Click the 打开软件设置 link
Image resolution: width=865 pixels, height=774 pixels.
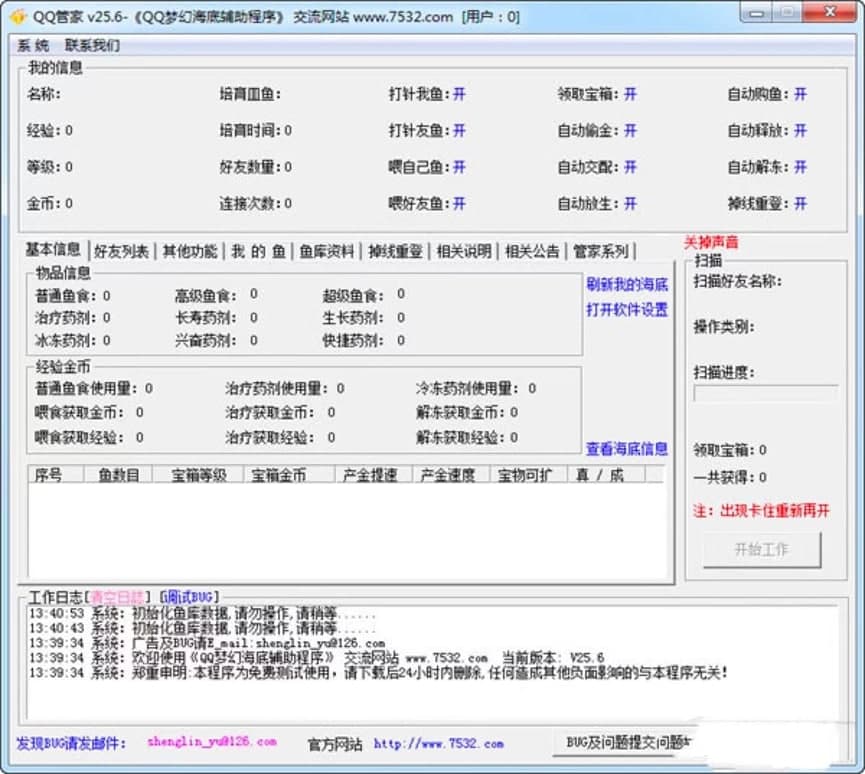(x=627, y=310)
